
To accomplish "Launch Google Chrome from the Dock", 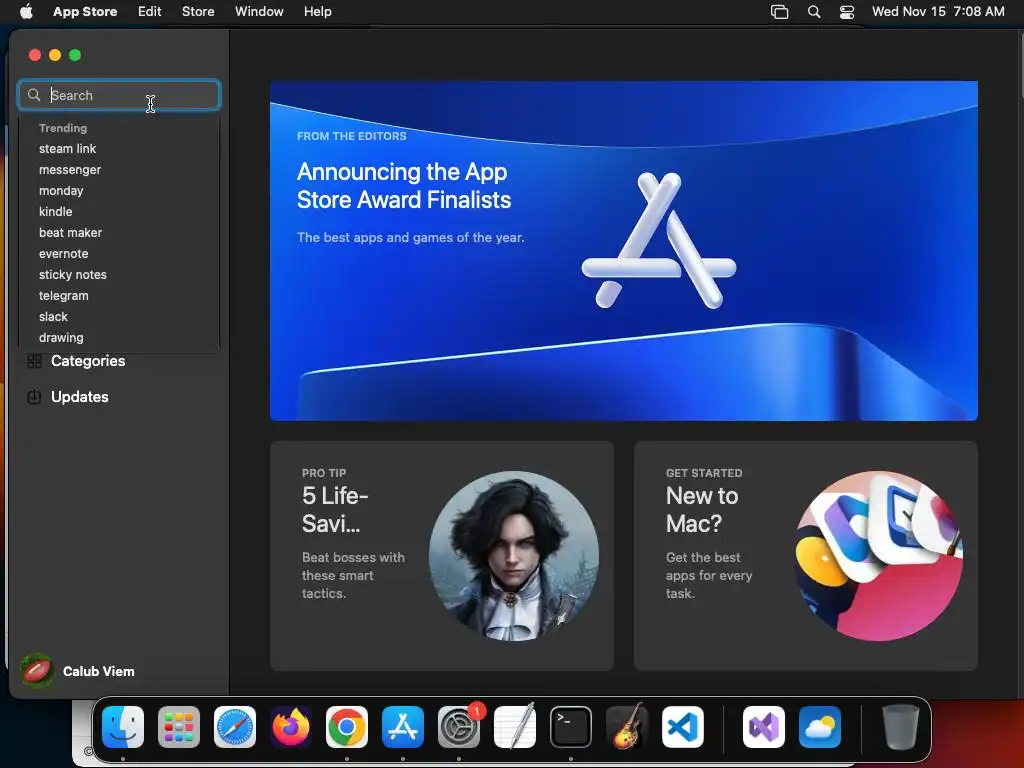I will click(347, 727).
